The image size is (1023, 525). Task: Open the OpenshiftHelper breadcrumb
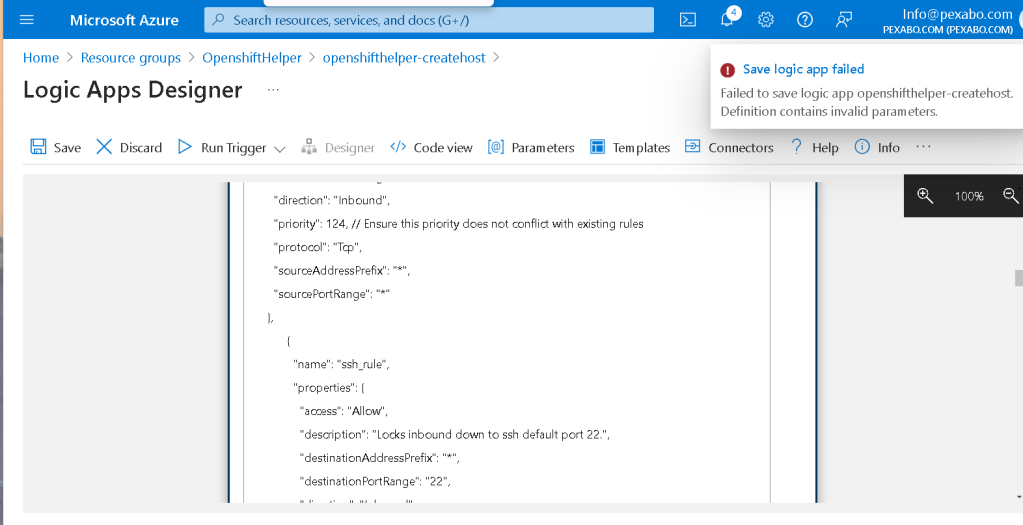coord(252,57)
